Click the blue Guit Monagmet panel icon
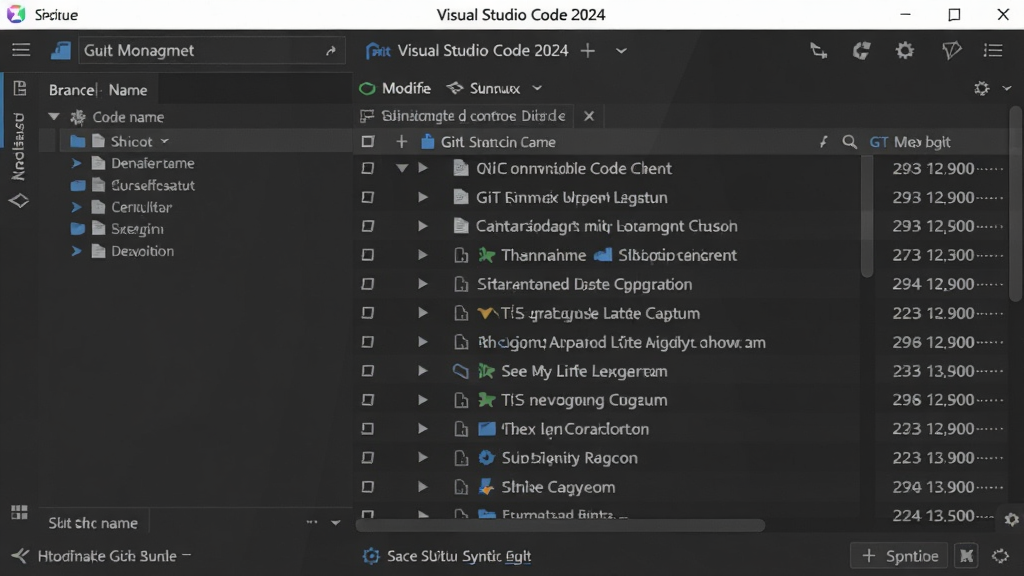 [61, 50]
